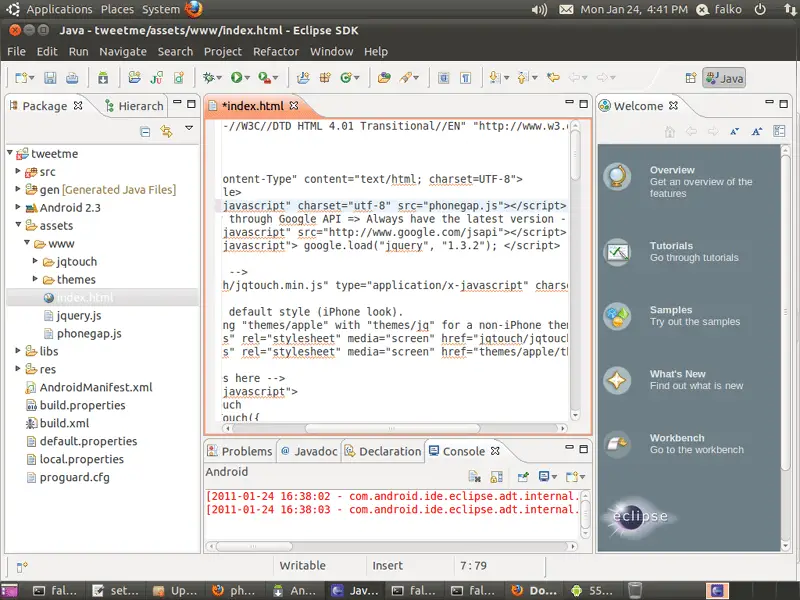This screenshot has height=600, width=800.
Task: Click the Previous Annotation icon
Action: (x=522, y=78)
